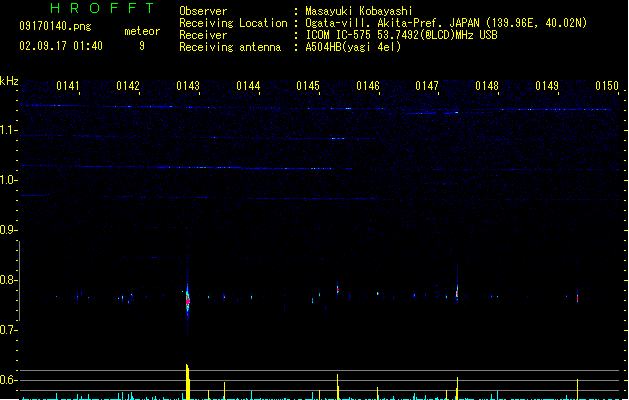
Task: Click the 0143 time marker
Action: point(188,86)
